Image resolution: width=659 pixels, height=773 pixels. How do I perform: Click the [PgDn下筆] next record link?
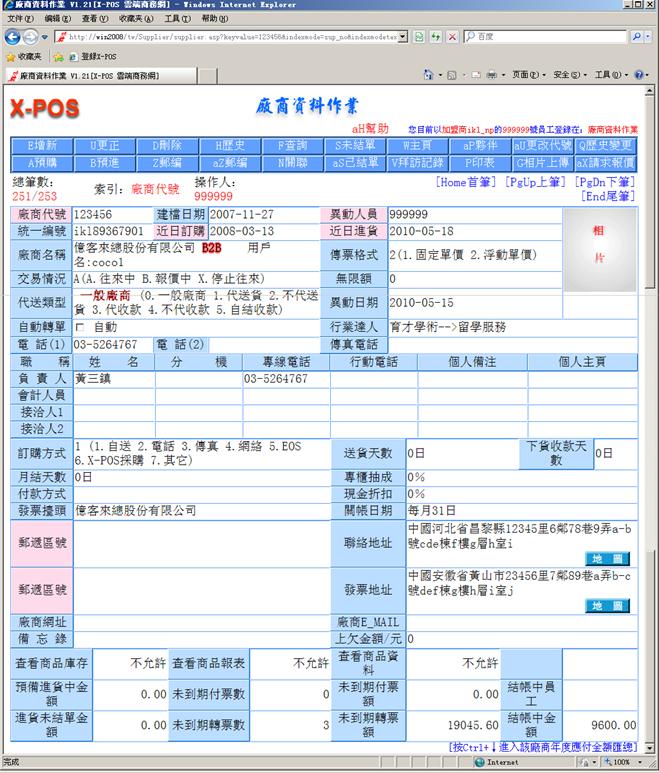coord(604,183)
